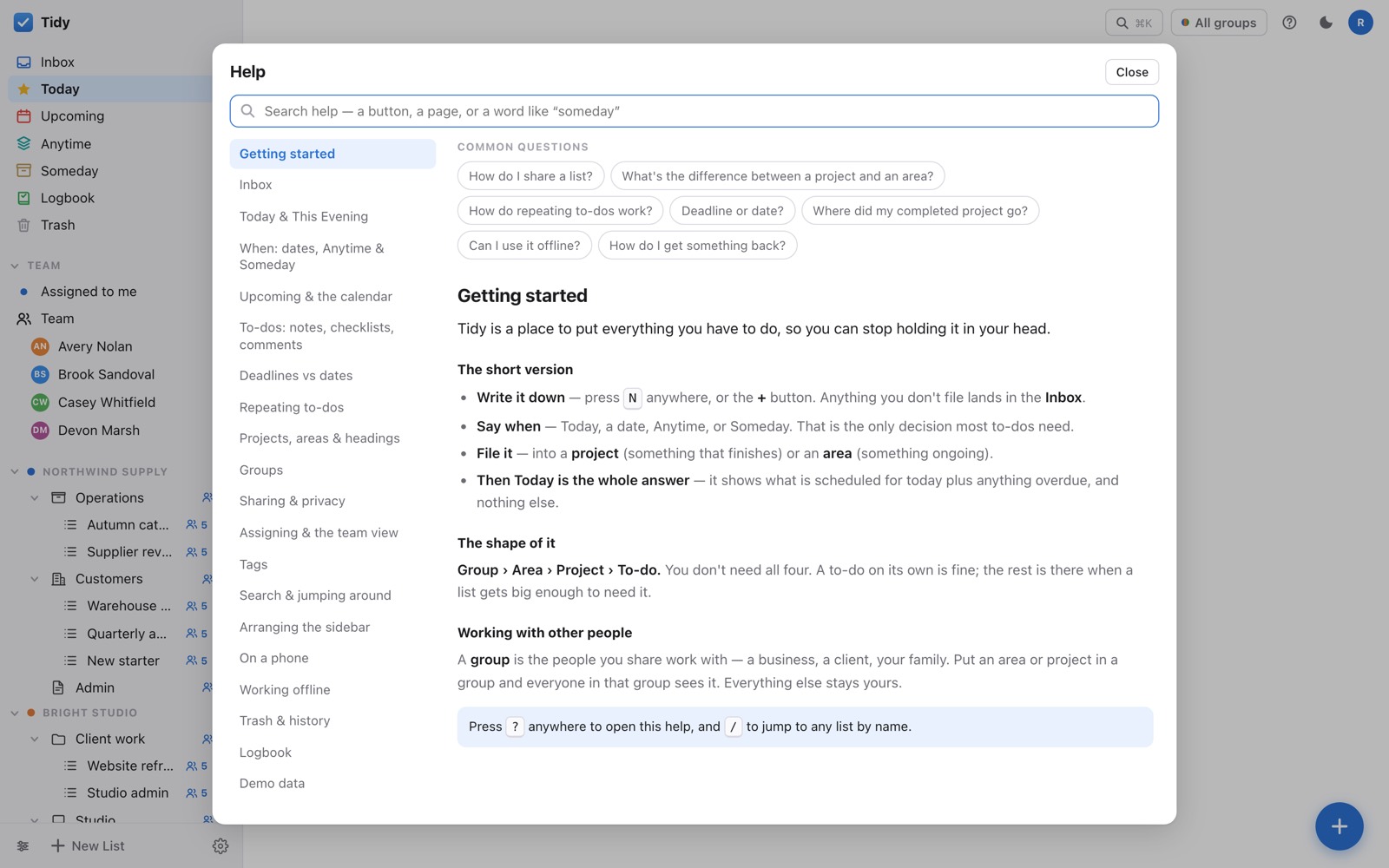Click the Operations area icon
1389x868 pixels.
coord(58,497)
